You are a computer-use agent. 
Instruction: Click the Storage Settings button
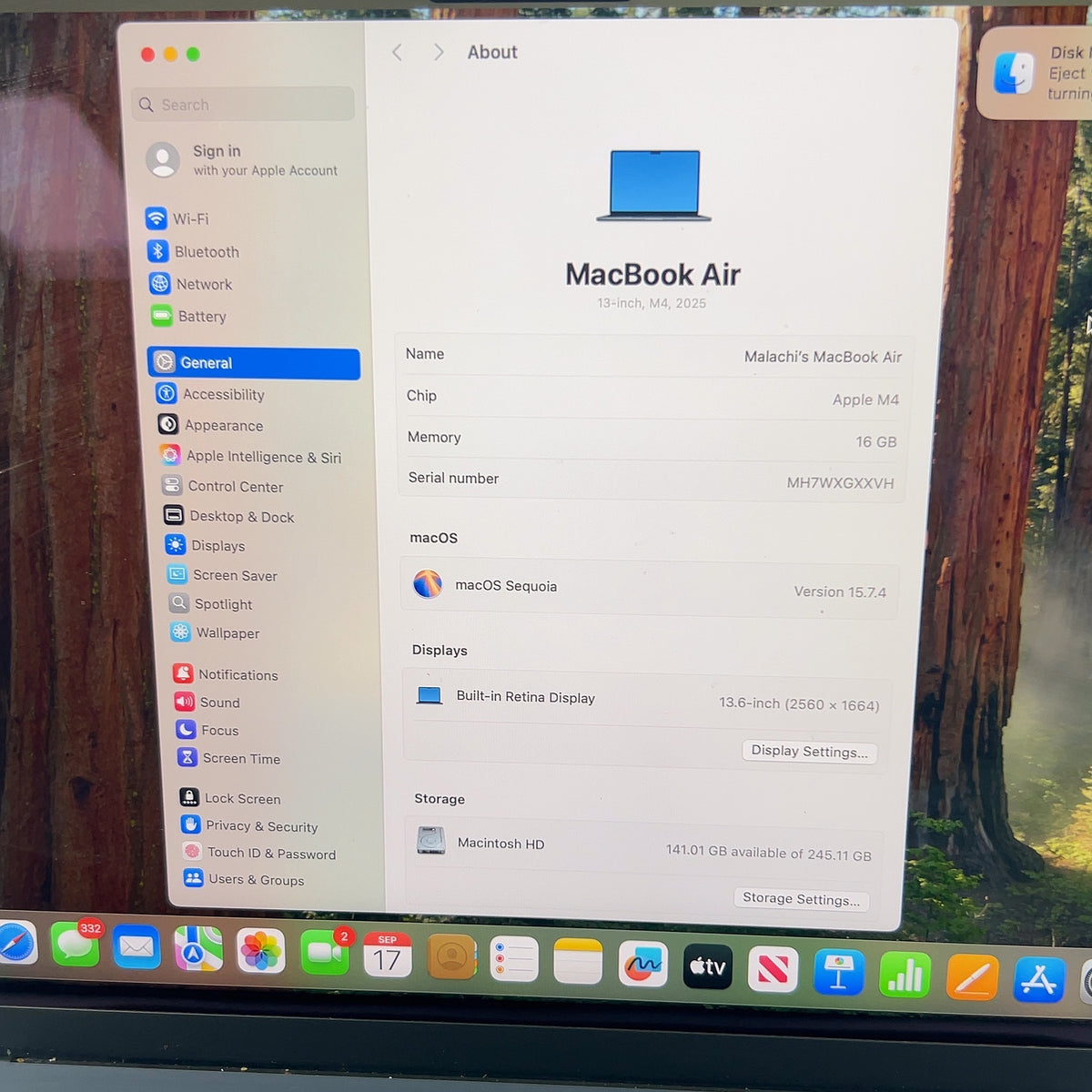(801, 899)
